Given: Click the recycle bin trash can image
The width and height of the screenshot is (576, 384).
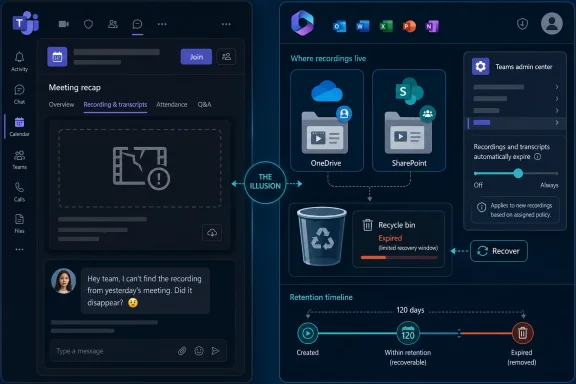Looking at the screenshot, I should point(322,236).
